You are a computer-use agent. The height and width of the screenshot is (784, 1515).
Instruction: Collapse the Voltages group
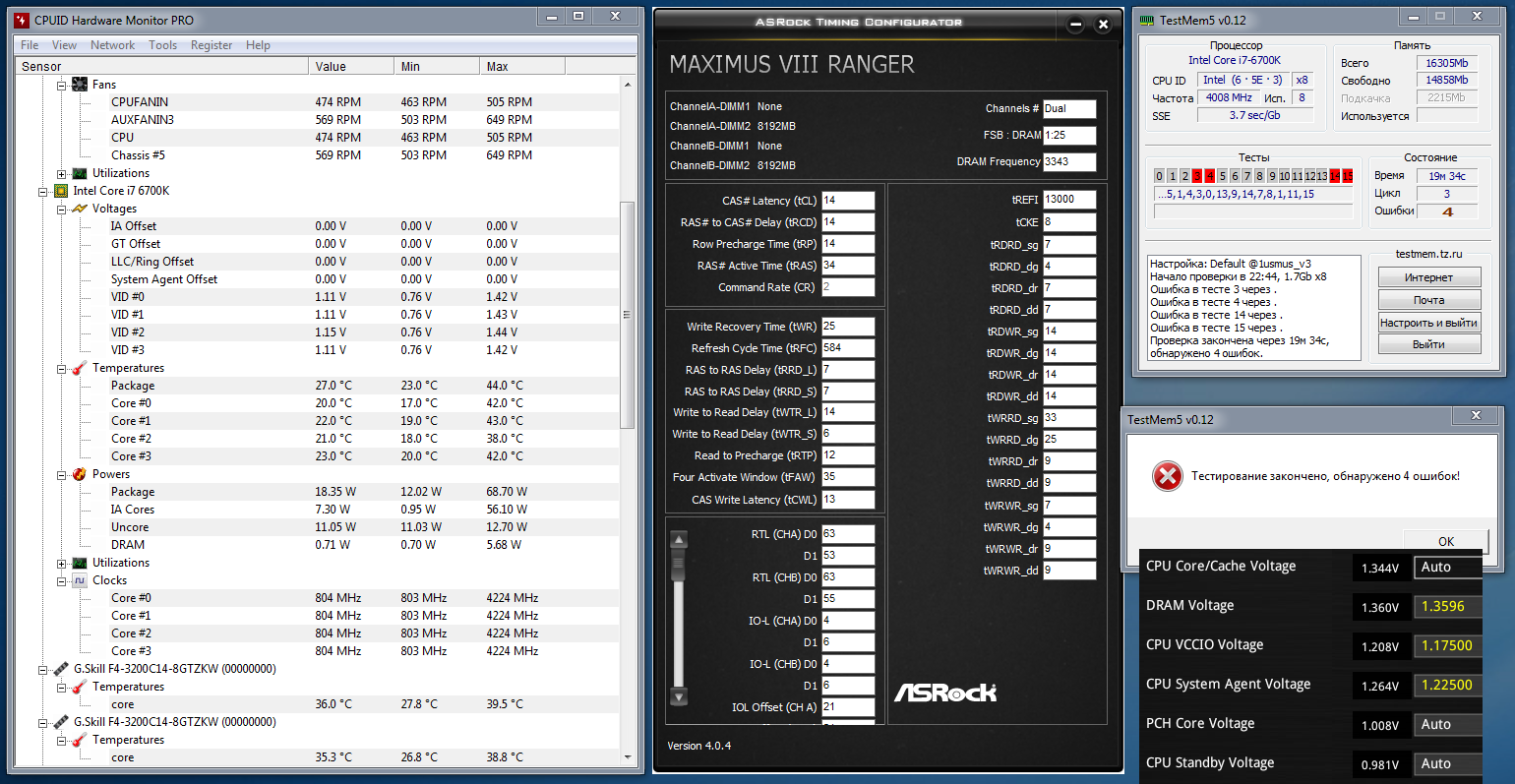pyautogui.click(x=61, y=209)
